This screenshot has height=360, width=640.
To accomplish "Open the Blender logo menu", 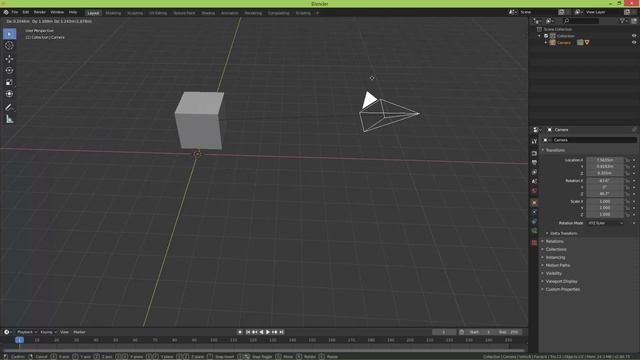I will [6, 12].
